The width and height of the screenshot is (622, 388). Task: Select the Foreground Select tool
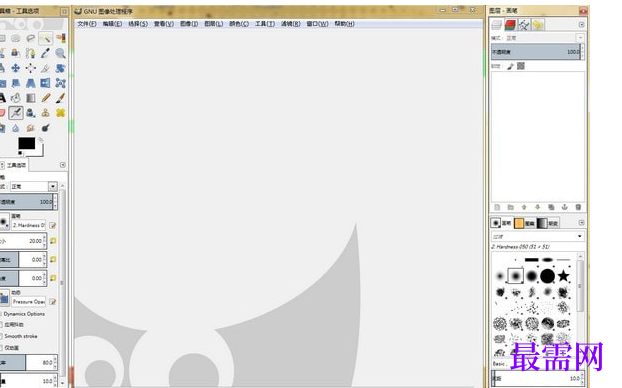coord(15,53)
